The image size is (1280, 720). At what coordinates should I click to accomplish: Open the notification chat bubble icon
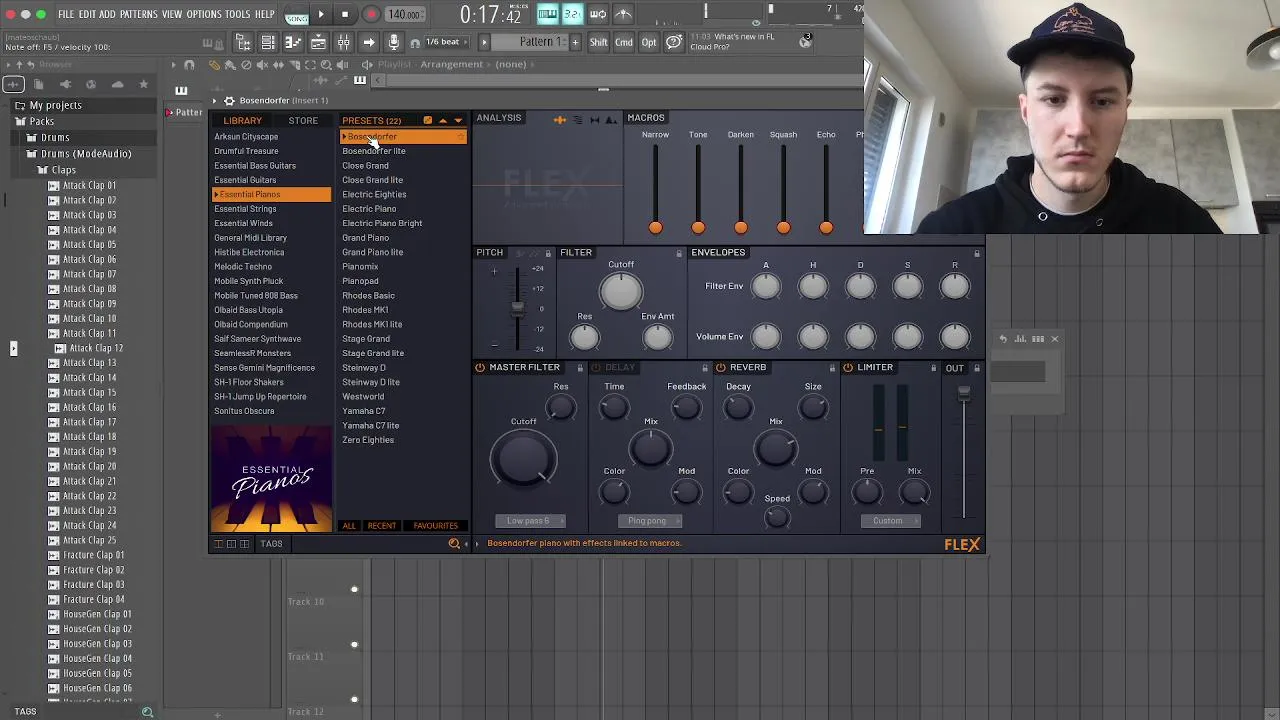tap(674, 42)
